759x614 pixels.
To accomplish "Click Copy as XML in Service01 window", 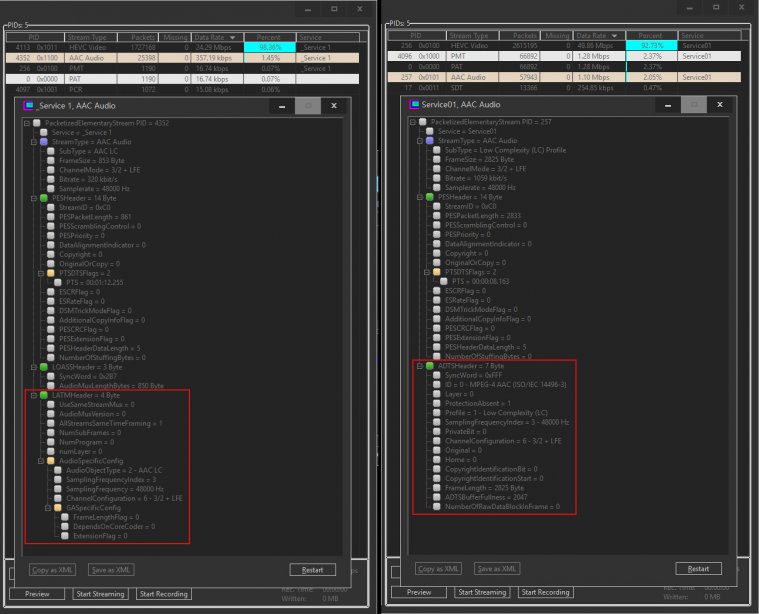I will (438, 569).
